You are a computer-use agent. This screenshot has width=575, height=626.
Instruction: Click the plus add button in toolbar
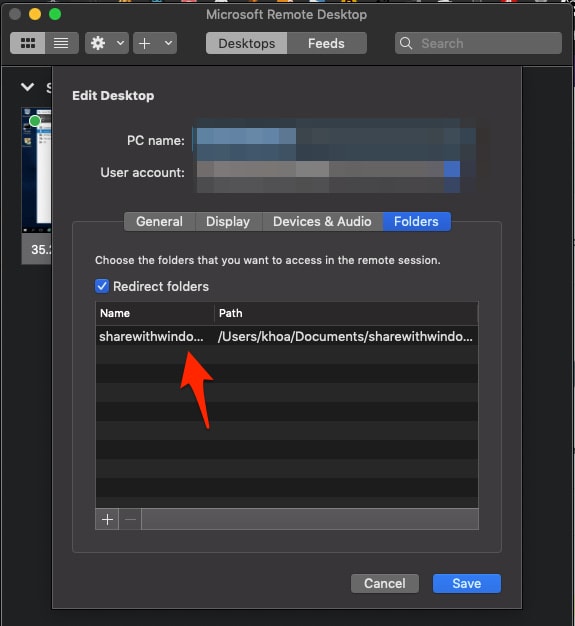(145, 43)
